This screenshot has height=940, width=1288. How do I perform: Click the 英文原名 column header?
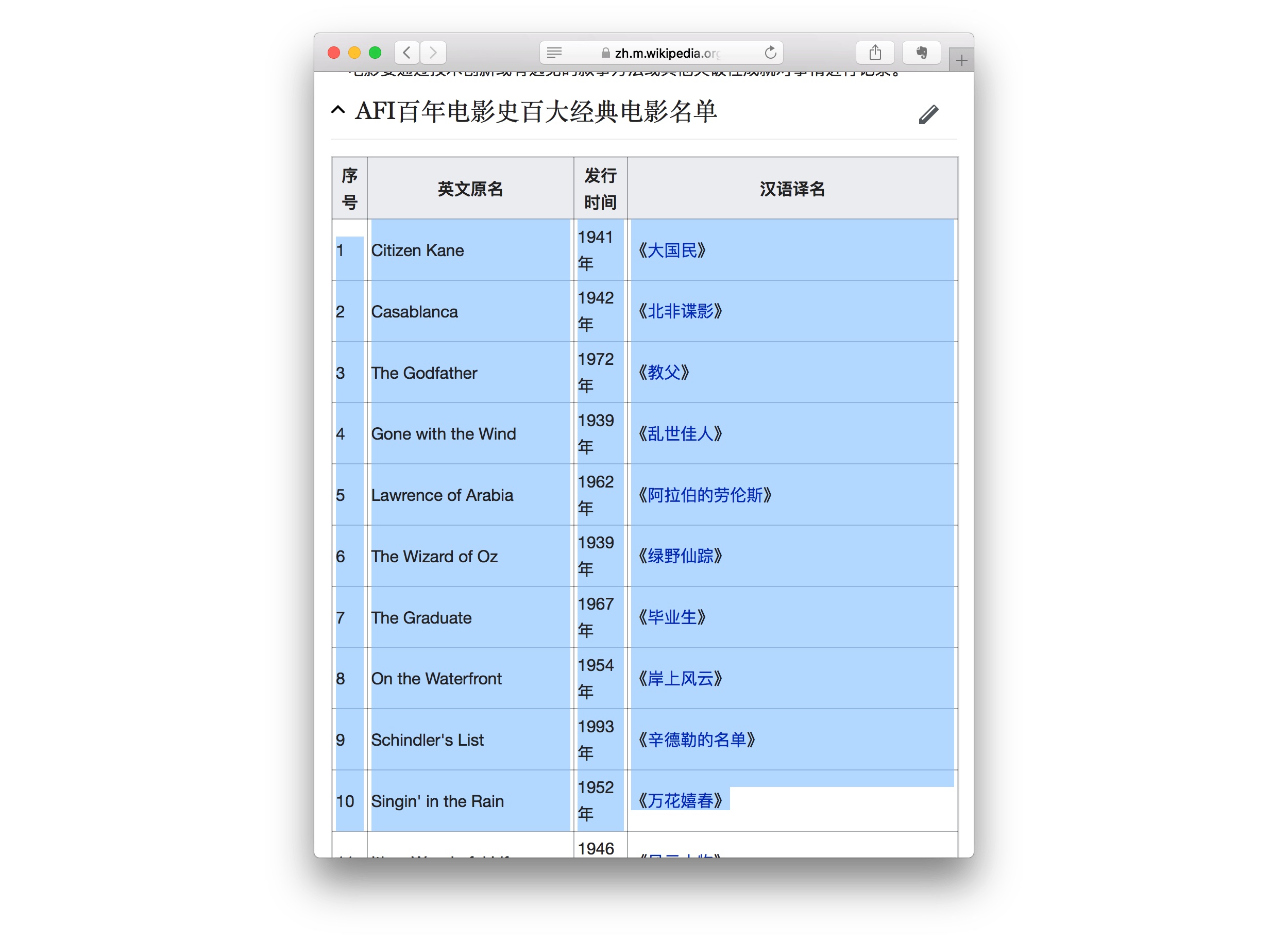point(470,189)
